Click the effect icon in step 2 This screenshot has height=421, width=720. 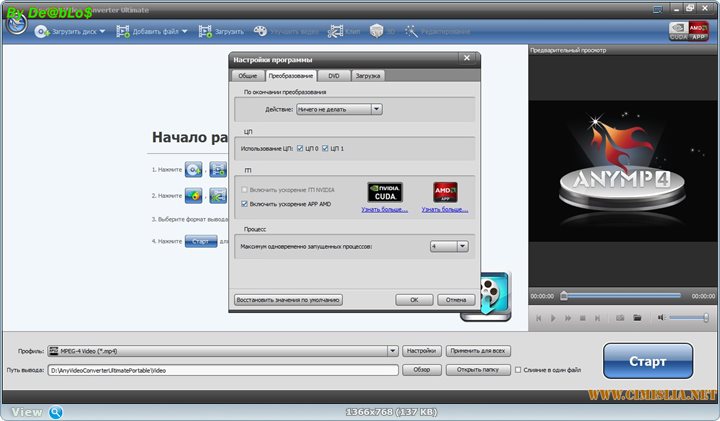193,196
